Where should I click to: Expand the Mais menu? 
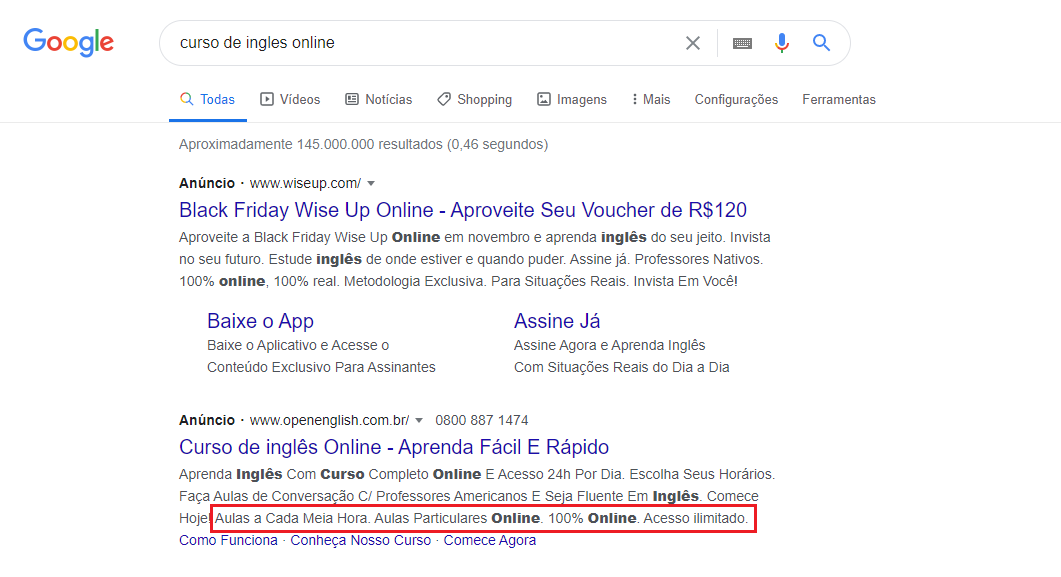tap(651, 99)
